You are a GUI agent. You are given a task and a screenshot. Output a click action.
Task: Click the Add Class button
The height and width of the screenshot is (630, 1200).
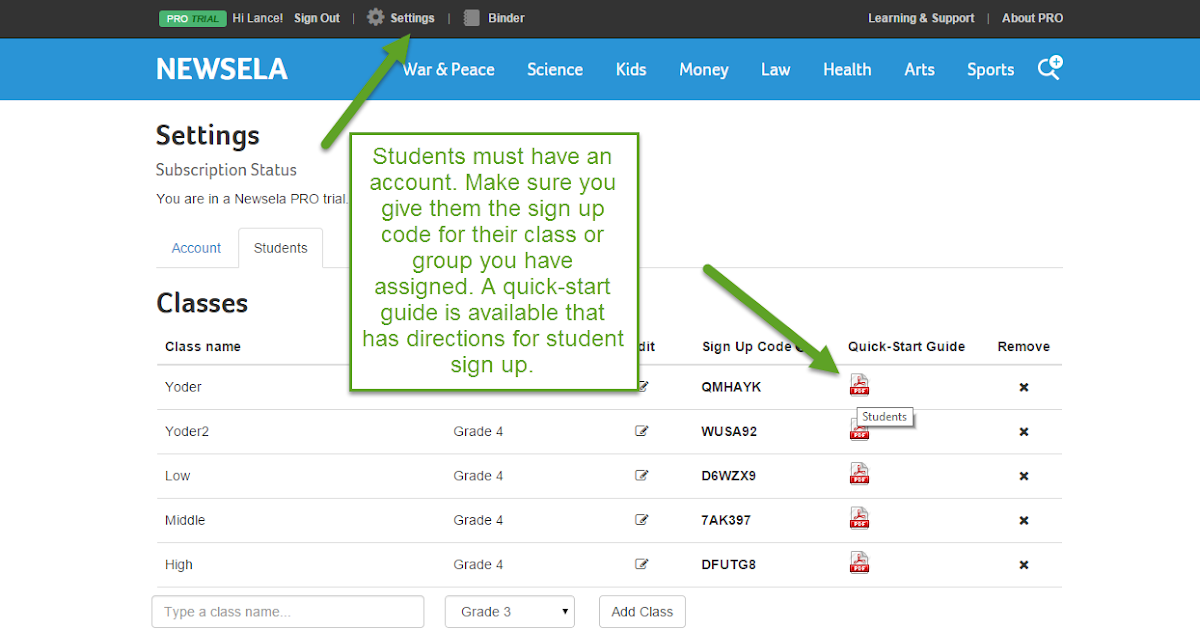642,611
